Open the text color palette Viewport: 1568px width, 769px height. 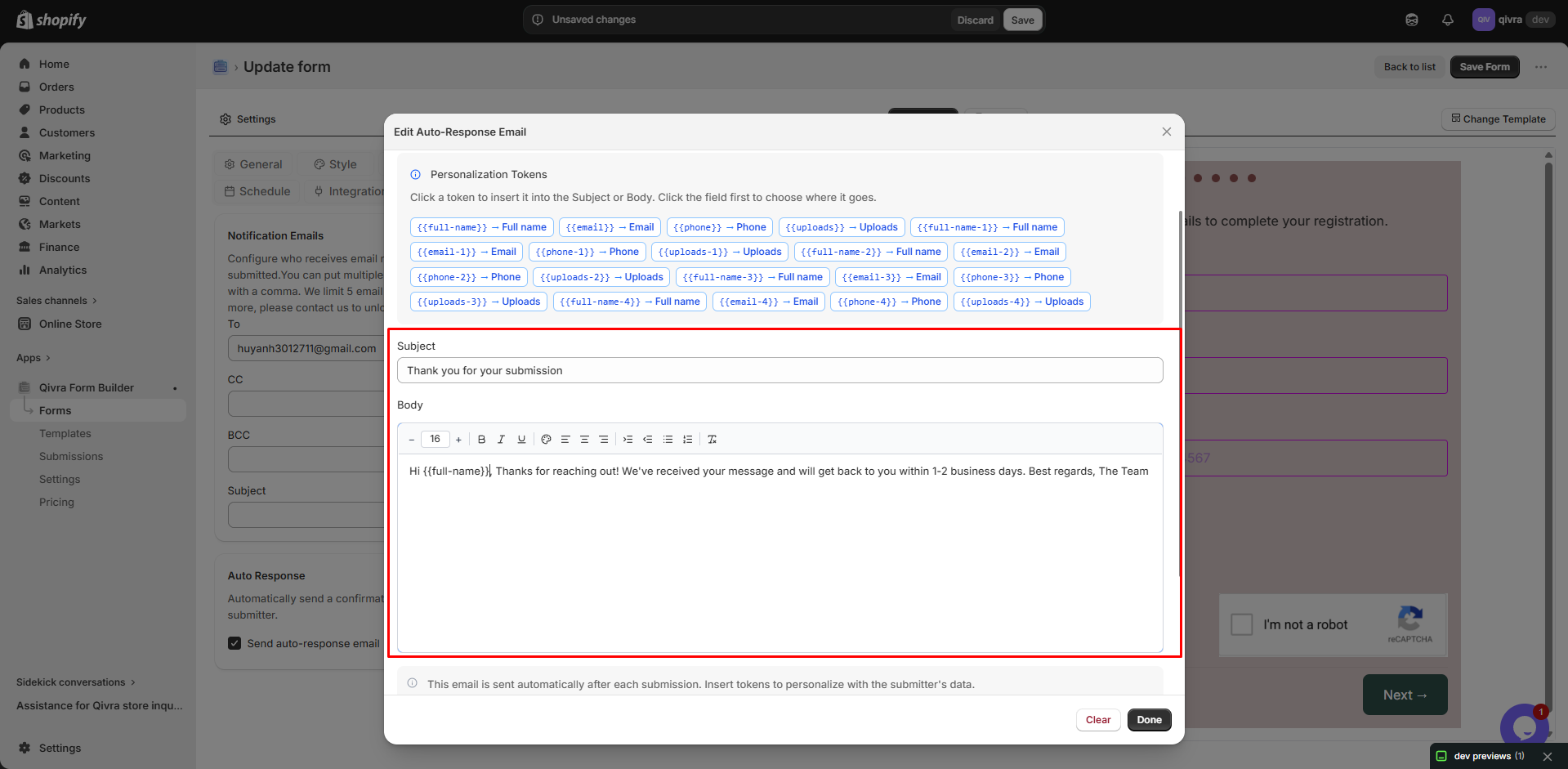(546, 440)
